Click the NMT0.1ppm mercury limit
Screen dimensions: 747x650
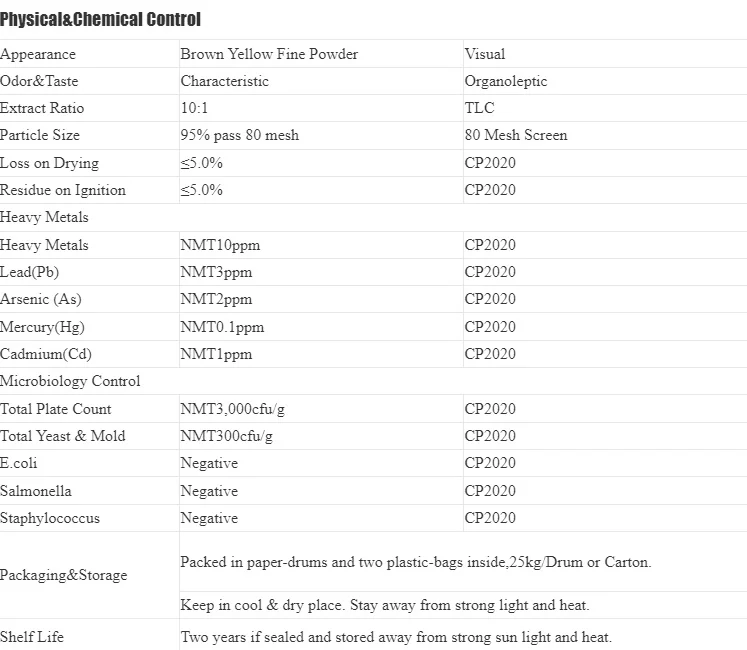tap(222, 327)
